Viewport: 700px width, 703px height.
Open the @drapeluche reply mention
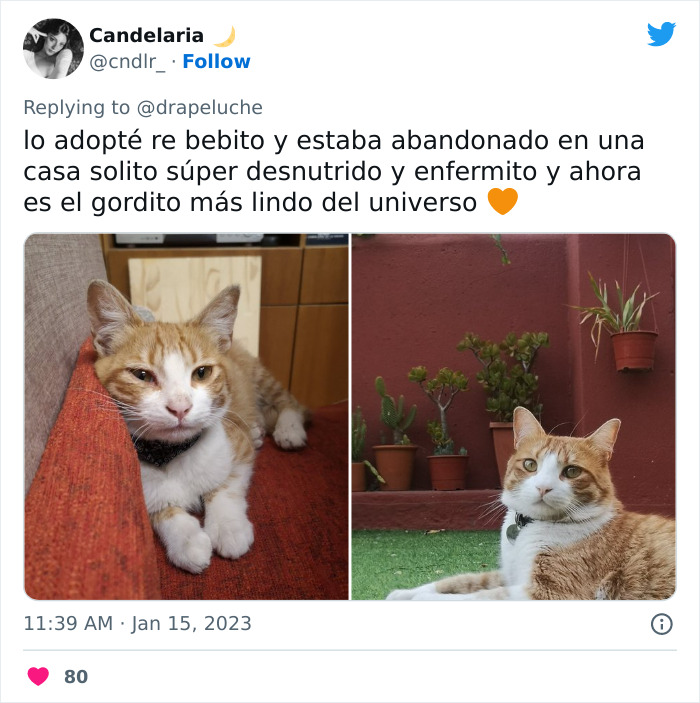pyautogui.click(x=199, y=108)
